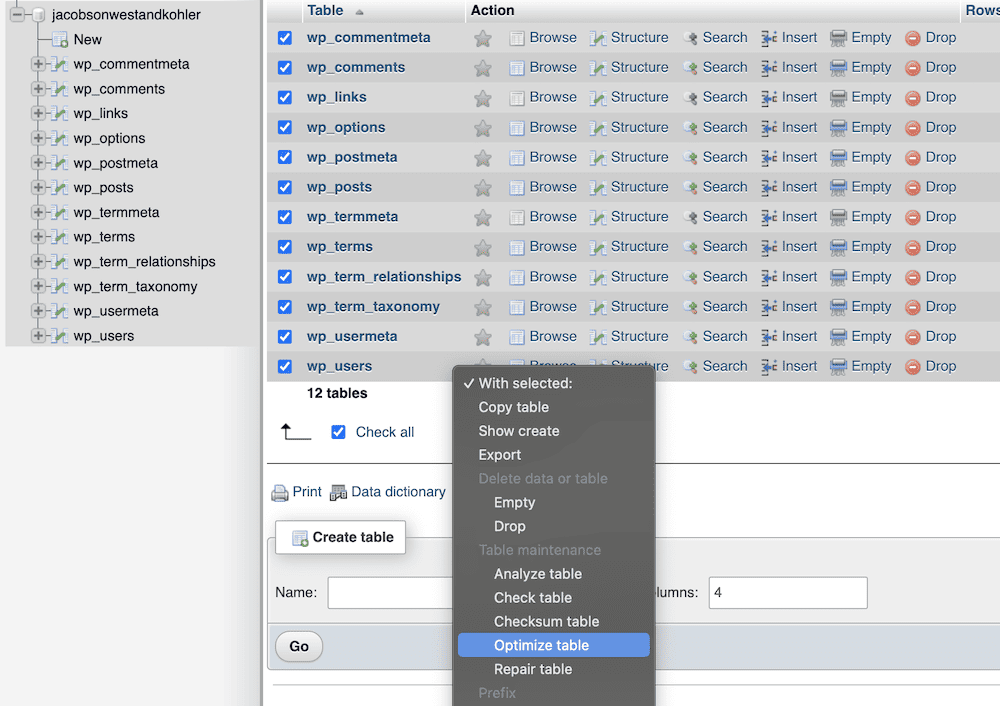The height and width of the screenshot is (706, 1000).
Task: Expand wp_term_taxonomy tree node
Action: [38, 286]
